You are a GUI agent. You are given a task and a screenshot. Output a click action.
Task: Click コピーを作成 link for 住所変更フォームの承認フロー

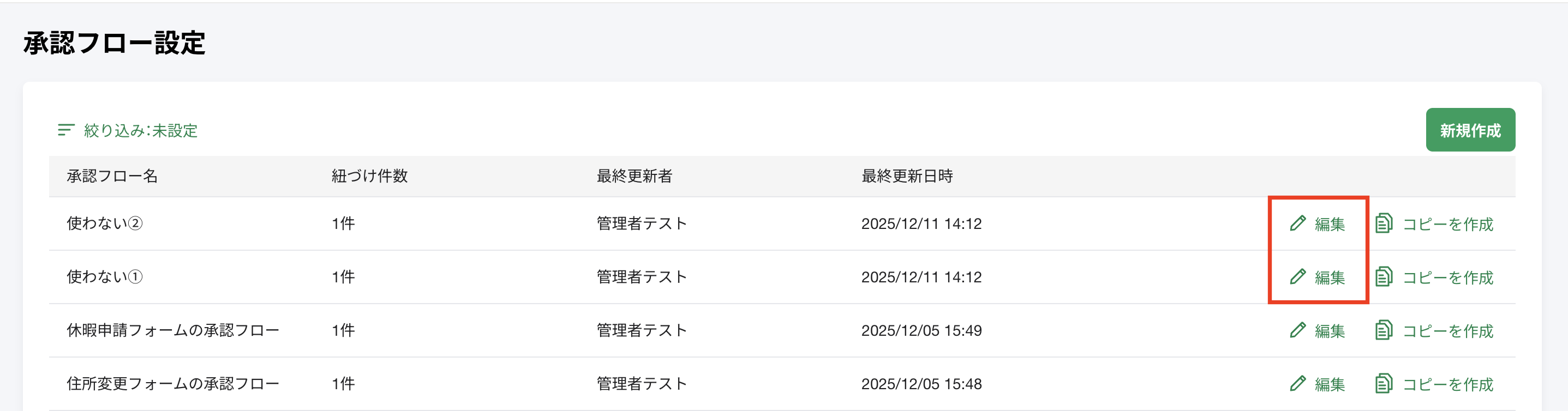click(x=1447, y=385)
